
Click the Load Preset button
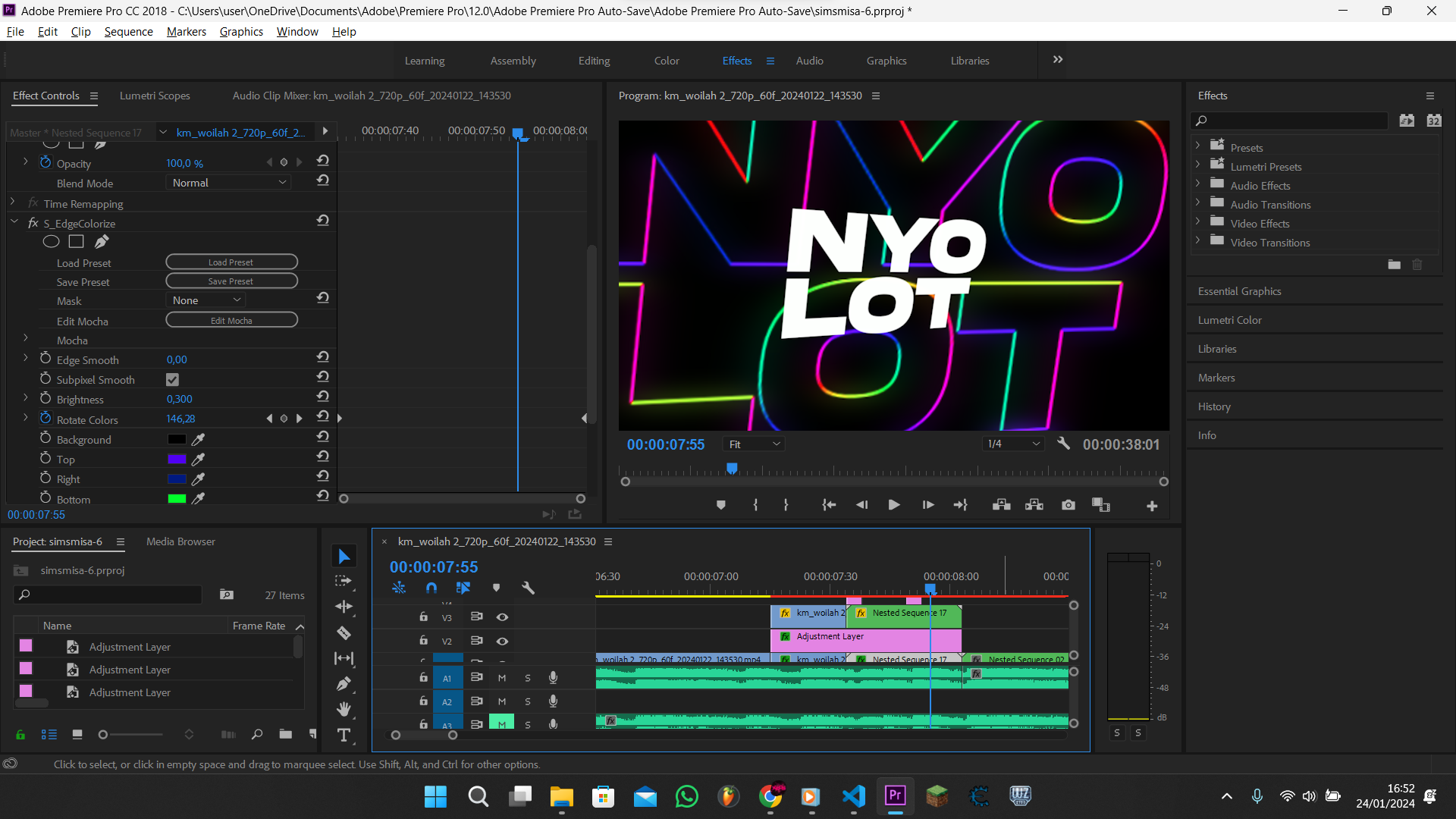click(231, 262)
